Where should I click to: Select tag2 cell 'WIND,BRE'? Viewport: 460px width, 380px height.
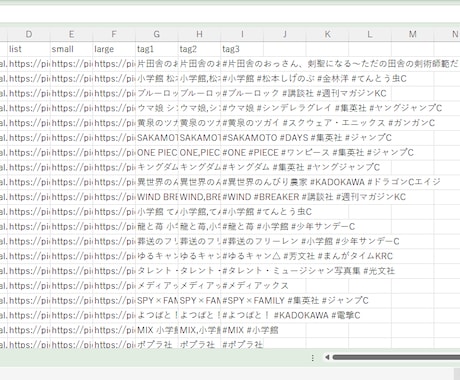(200, 197)
